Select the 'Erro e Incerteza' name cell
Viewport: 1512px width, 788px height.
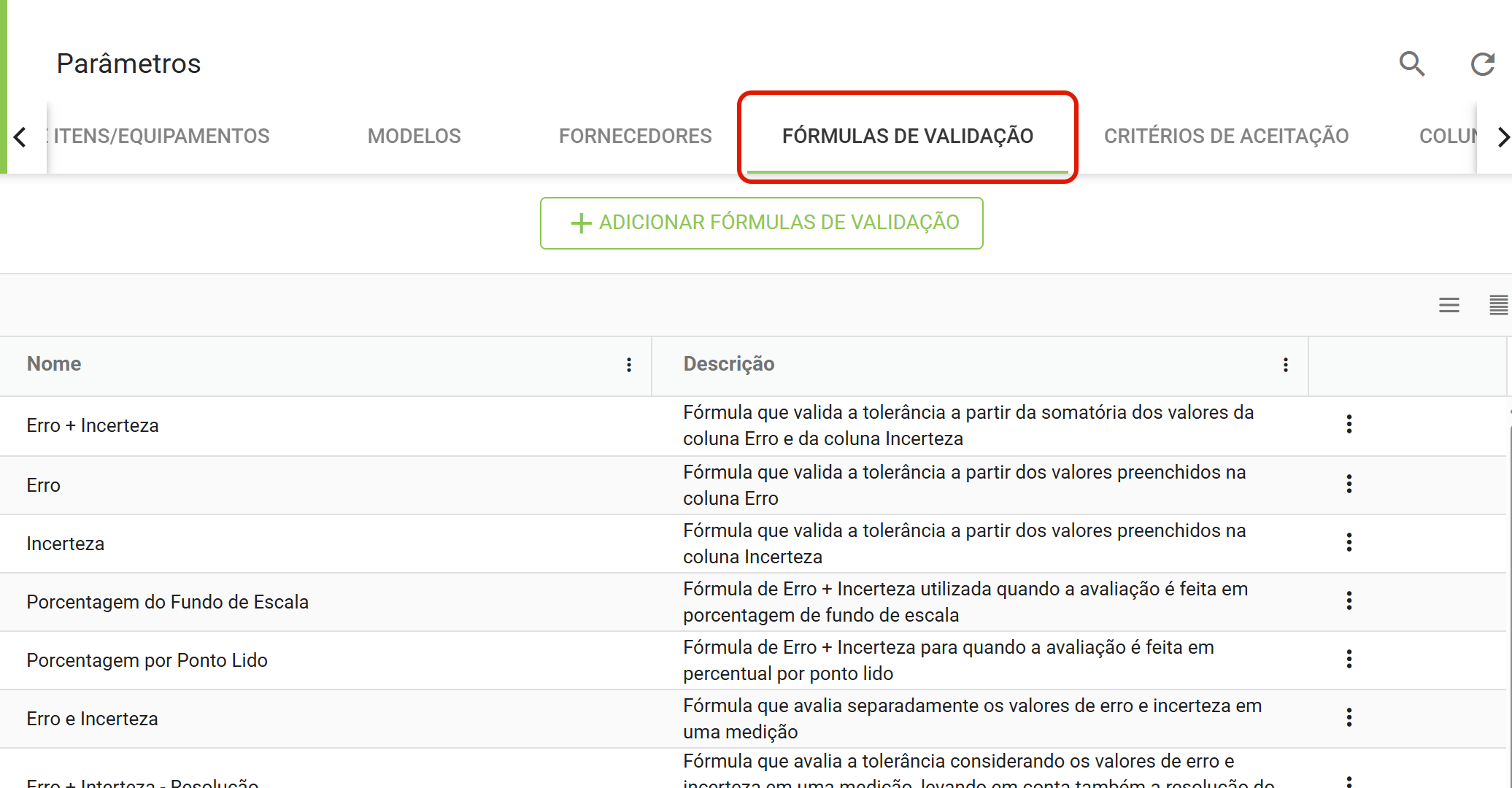click(x=92, y=719)
